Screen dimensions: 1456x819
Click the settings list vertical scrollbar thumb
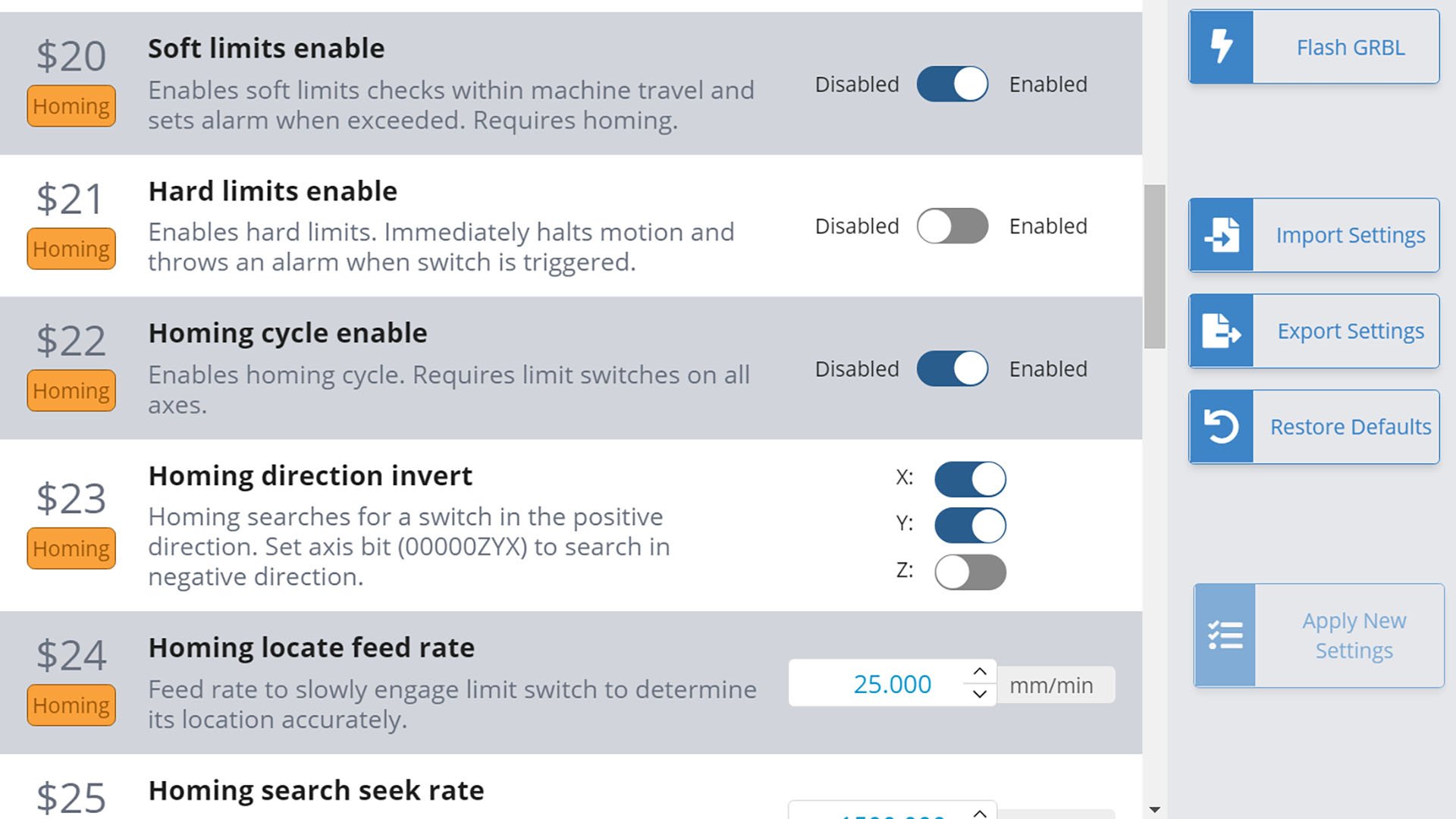[1154, 265]
